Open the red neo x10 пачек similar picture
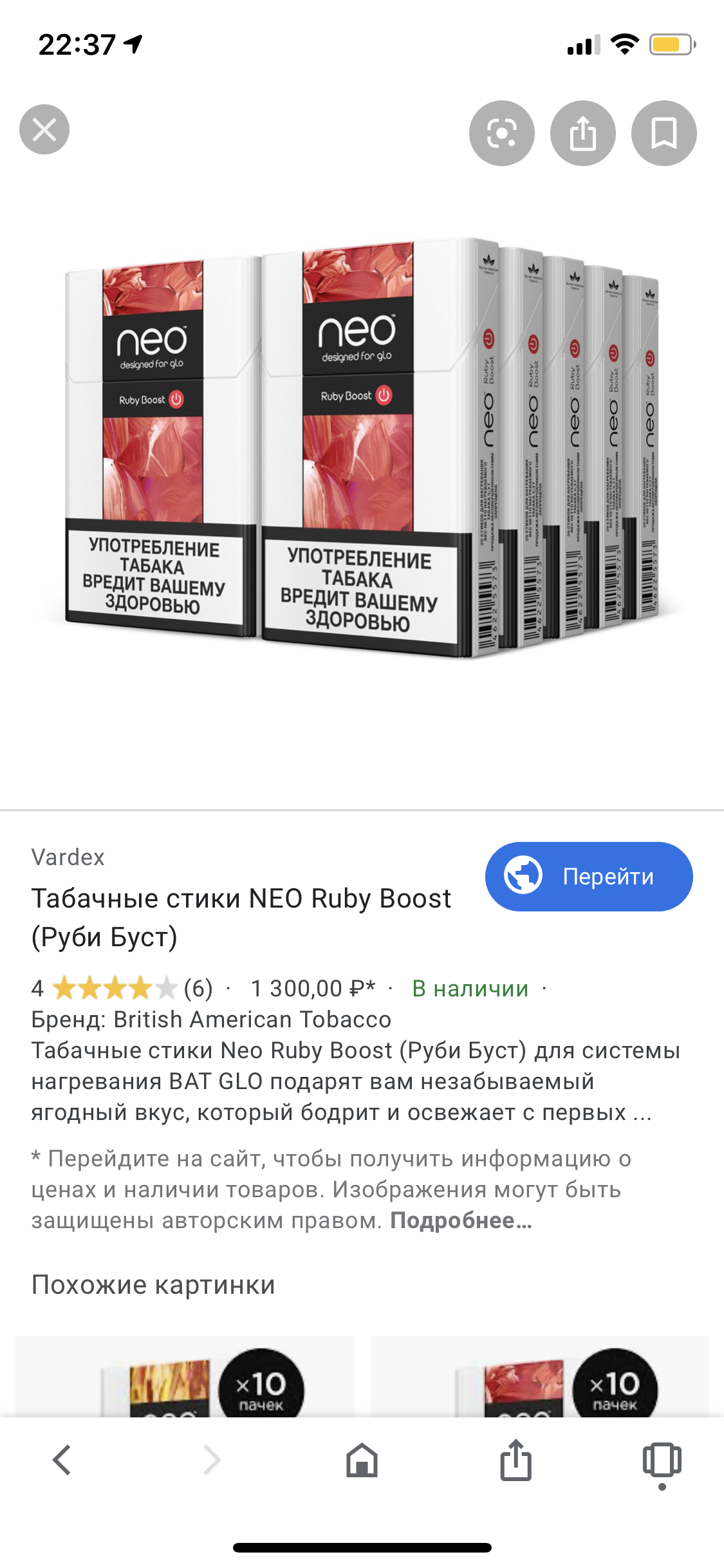The height and width of the screenshot is (1568, 724). pyautogui.click(x=539, y=1376)
